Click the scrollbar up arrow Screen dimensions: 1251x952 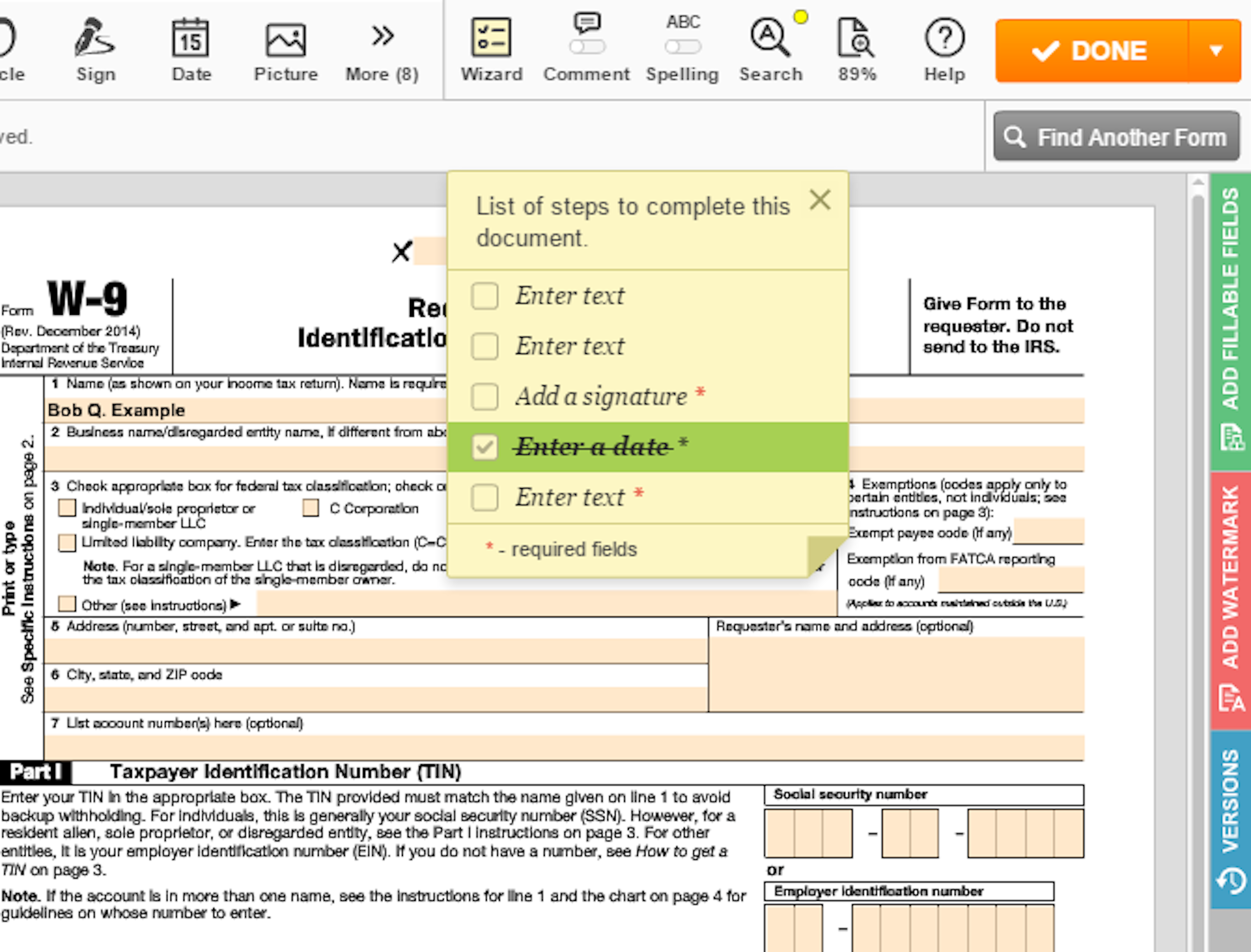(1197, 182)
